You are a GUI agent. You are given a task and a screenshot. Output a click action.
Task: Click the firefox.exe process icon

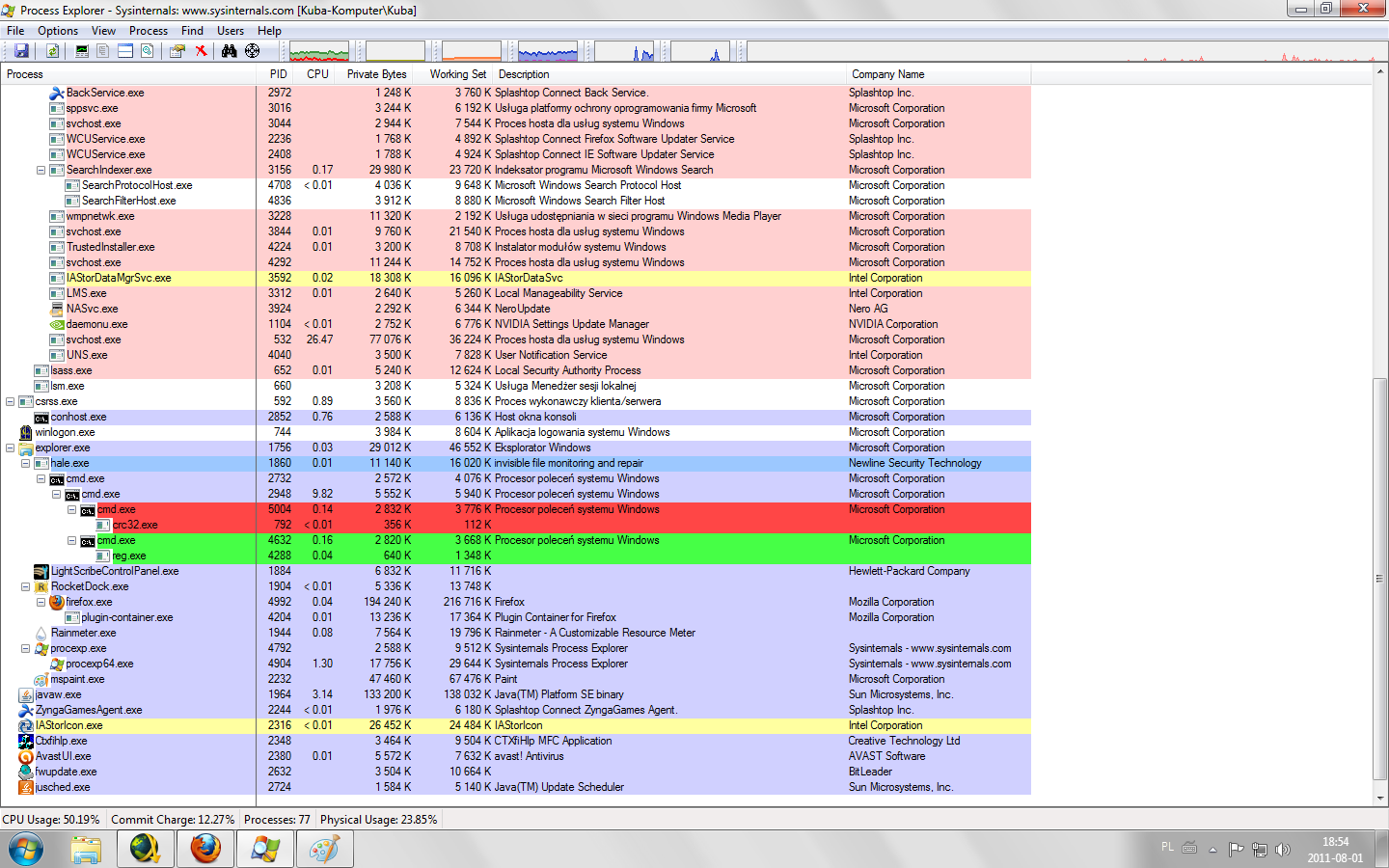click(x=57, y=602)
